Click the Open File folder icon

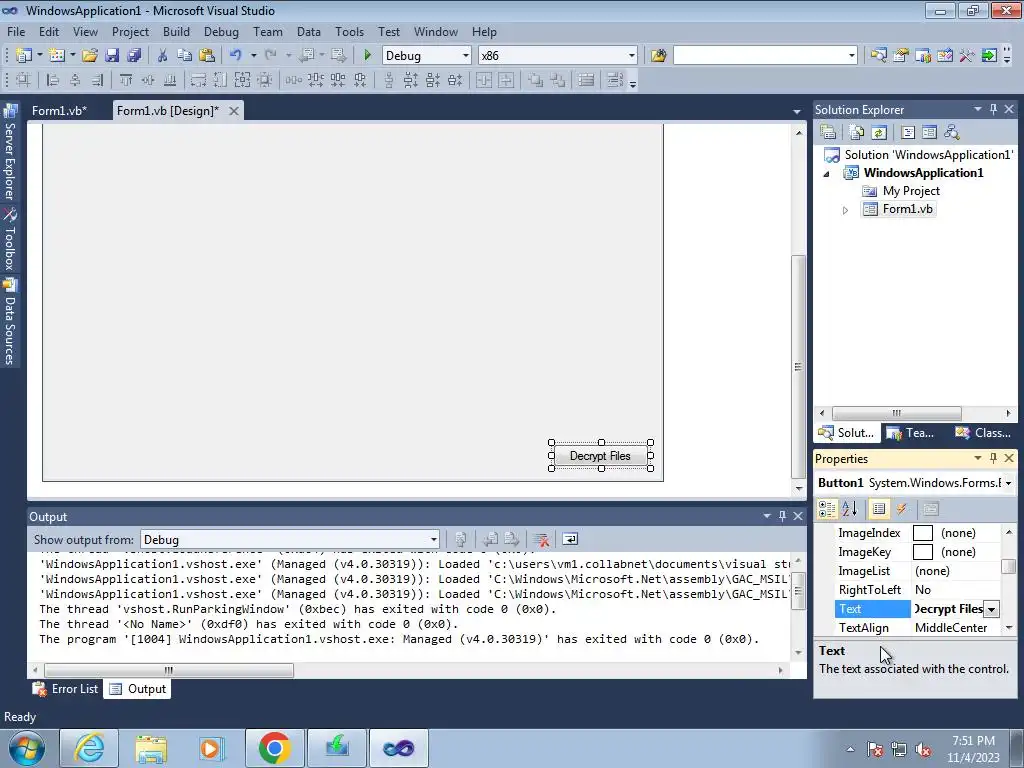point(89,56)
